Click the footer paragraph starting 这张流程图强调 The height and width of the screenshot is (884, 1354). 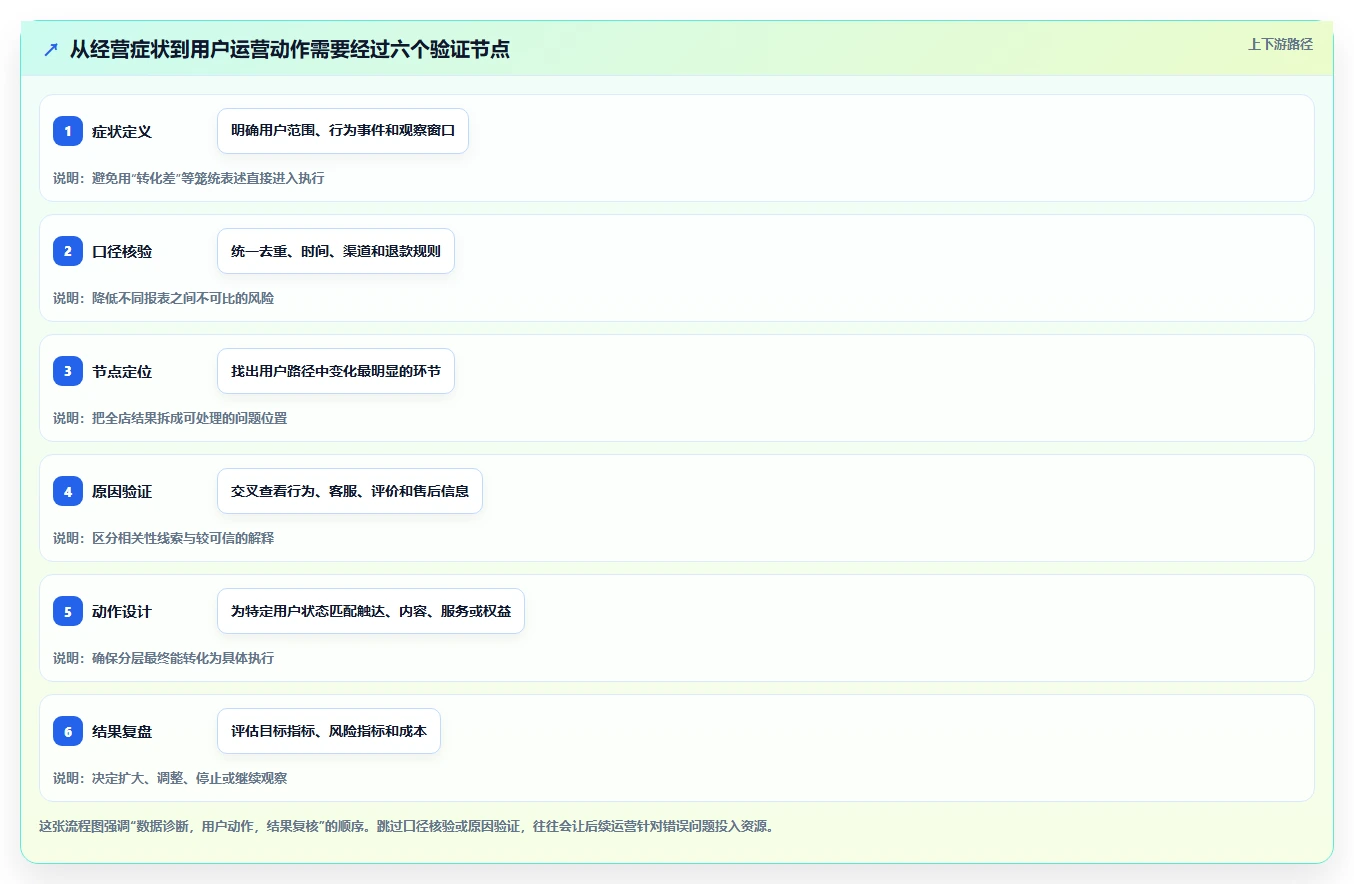pos(406,827)
